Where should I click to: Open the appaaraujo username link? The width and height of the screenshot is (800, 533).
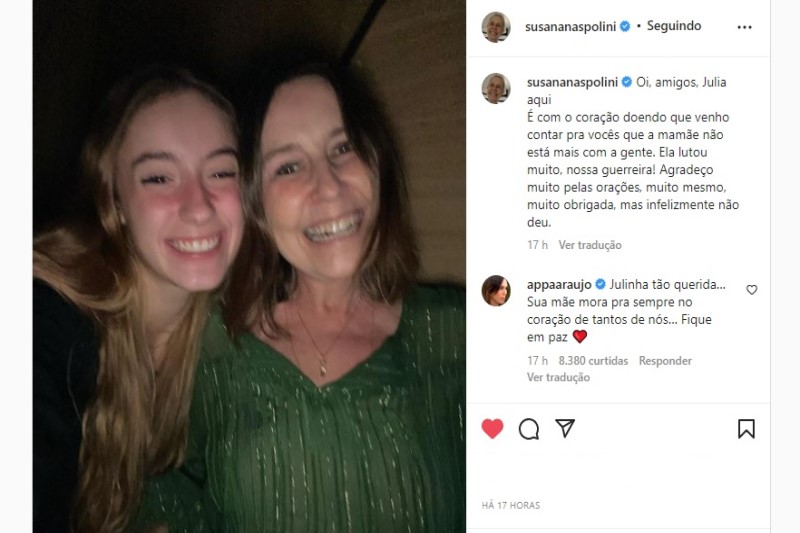pos(559,284)
